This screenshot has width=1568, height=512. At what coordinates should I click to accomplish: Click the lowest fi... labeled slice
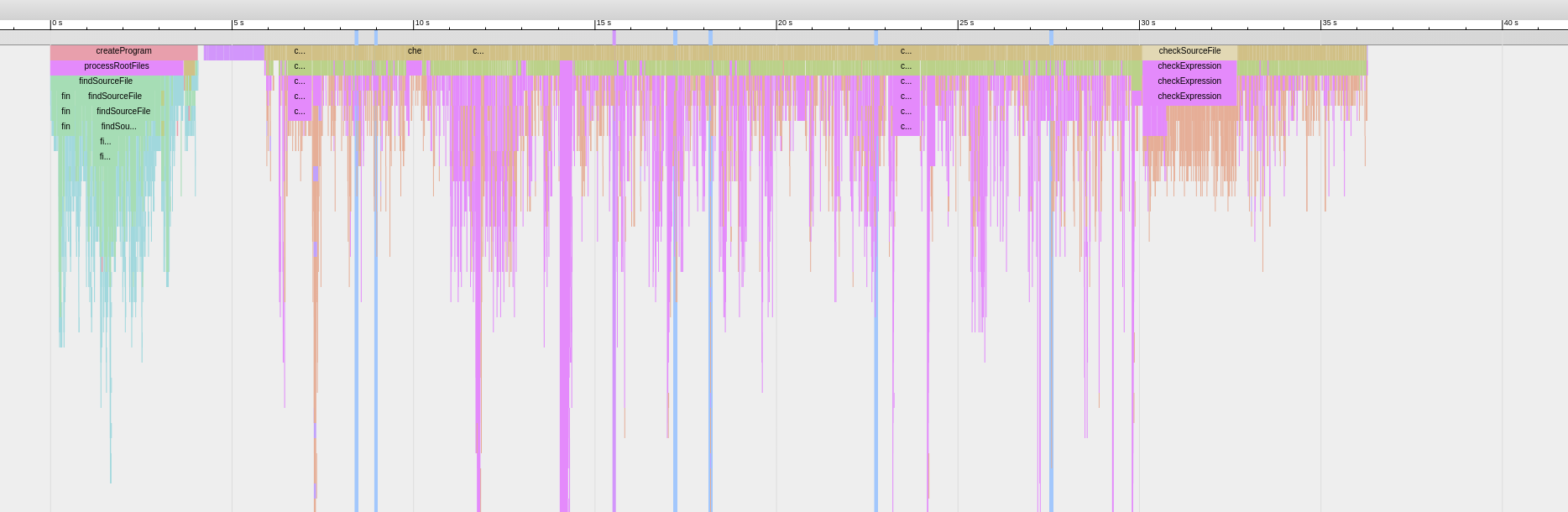(105, 158)
